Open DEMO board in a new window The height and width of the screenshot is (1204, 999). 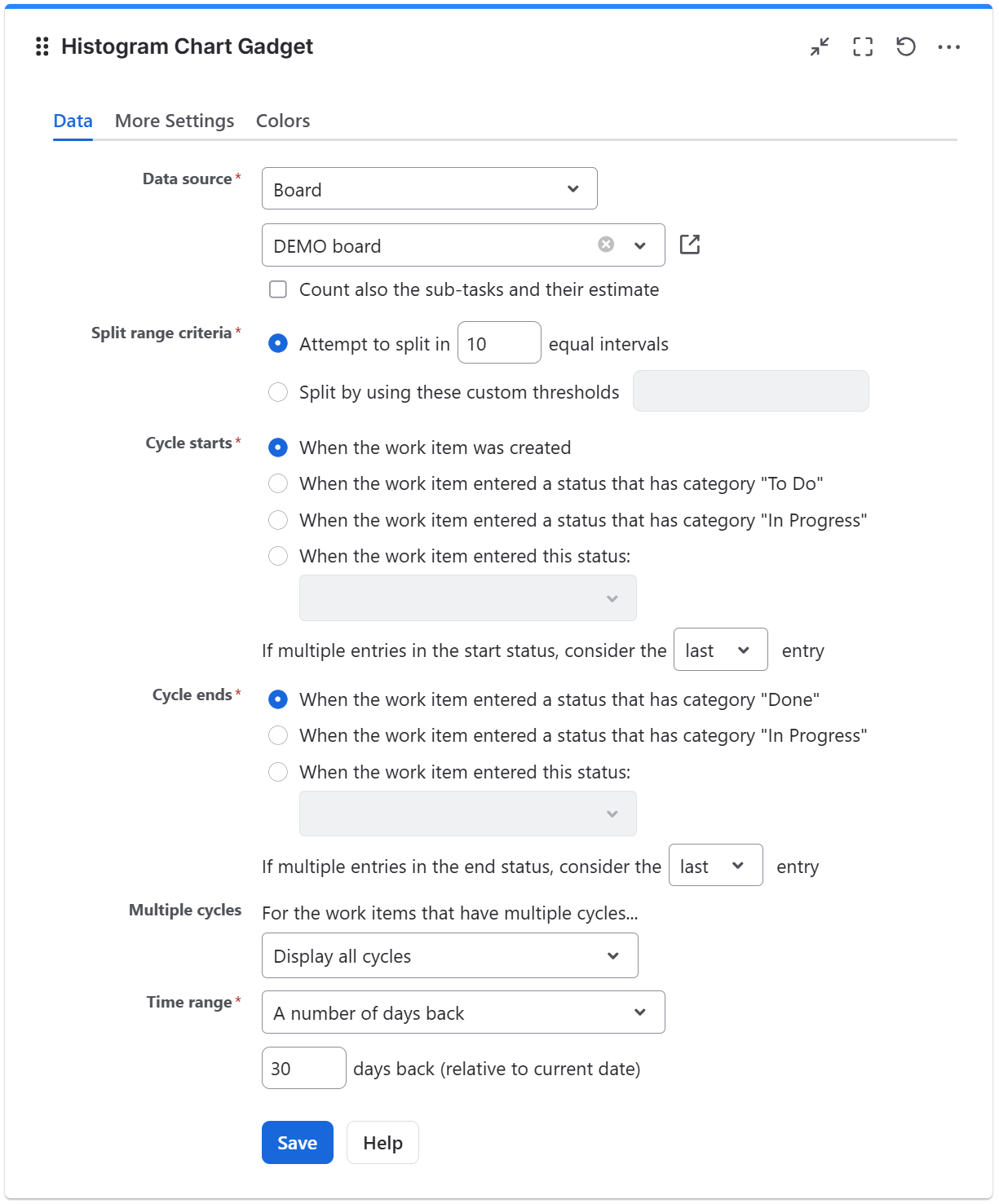[690, 245]
